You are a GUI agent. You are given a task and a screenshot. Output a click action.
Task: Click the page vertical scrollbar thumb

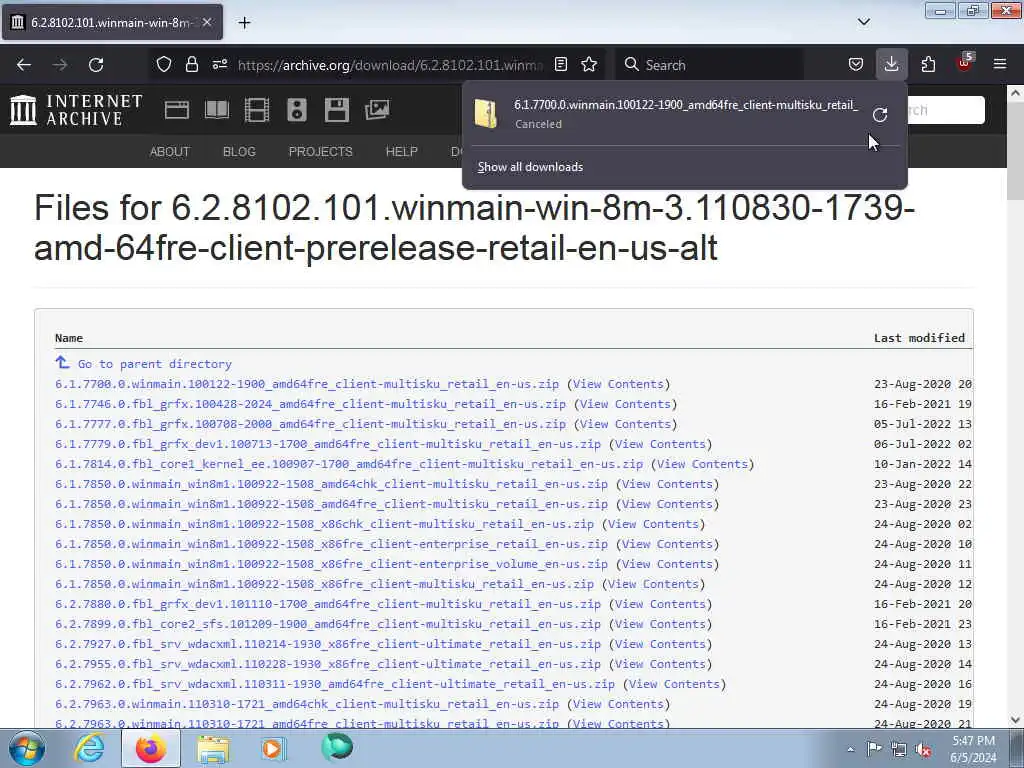1015,151
